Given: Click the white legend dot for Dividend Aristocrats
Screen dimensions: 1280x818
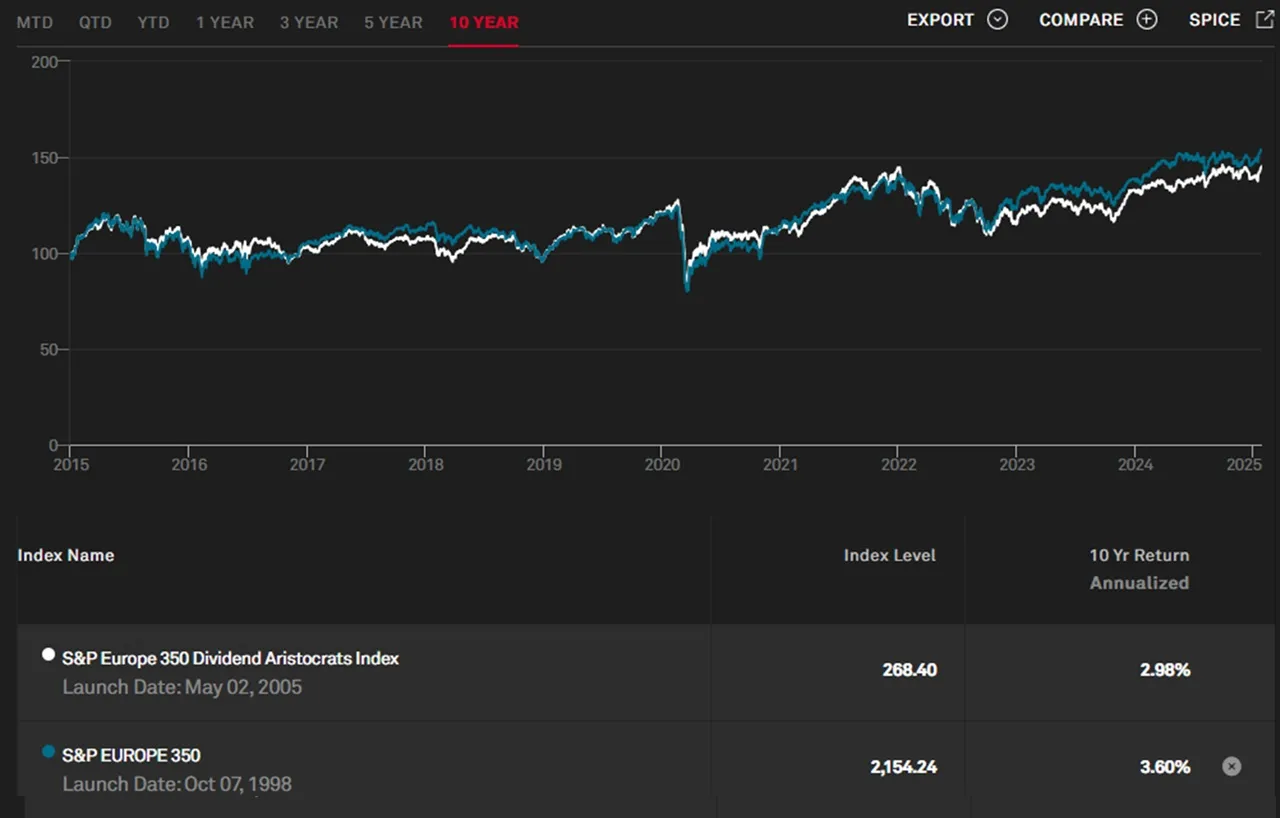Looking at the screenshot, I should 48,655.
